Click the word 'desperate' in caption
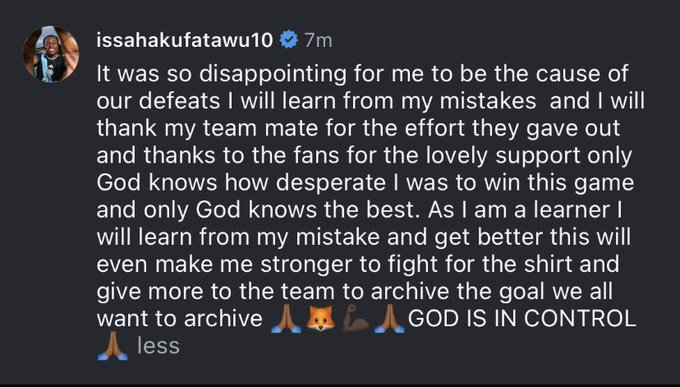 pyautogui.click(x=330, y=184)
